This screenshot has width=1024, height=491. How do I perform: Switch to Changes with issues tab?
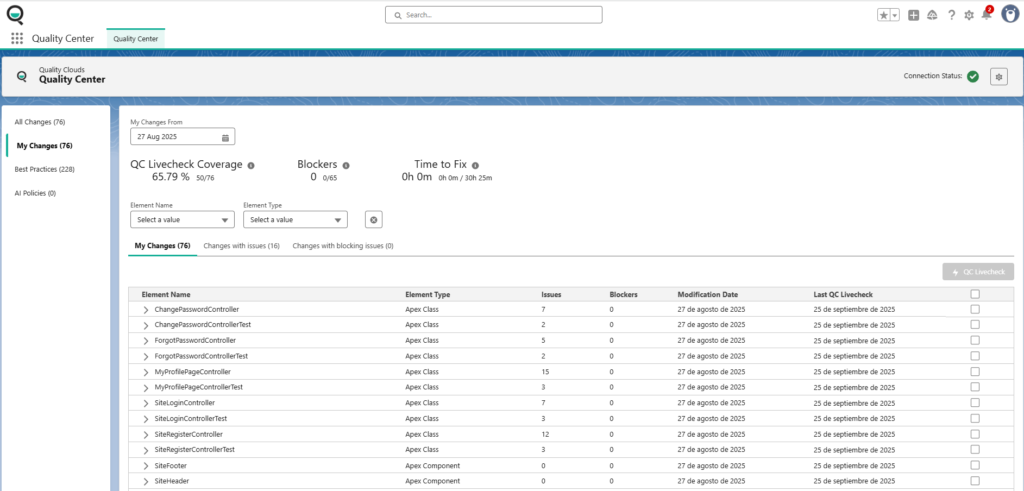tap(241, 245)
